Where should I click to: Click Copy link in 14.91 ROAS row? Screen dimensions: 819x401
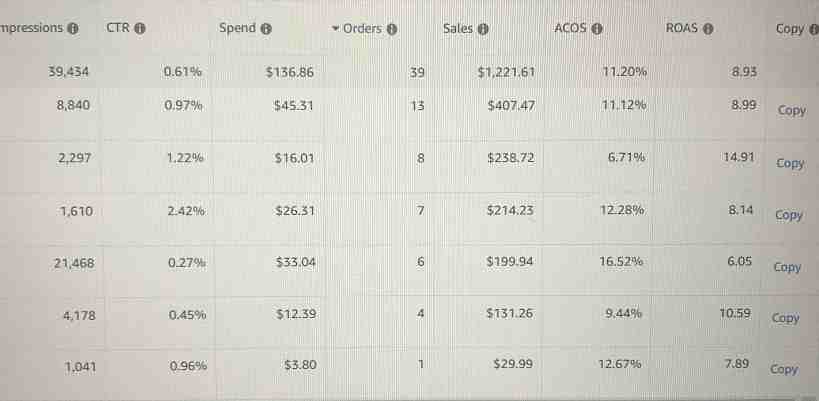pyautogui.click(x=790, y=163)
